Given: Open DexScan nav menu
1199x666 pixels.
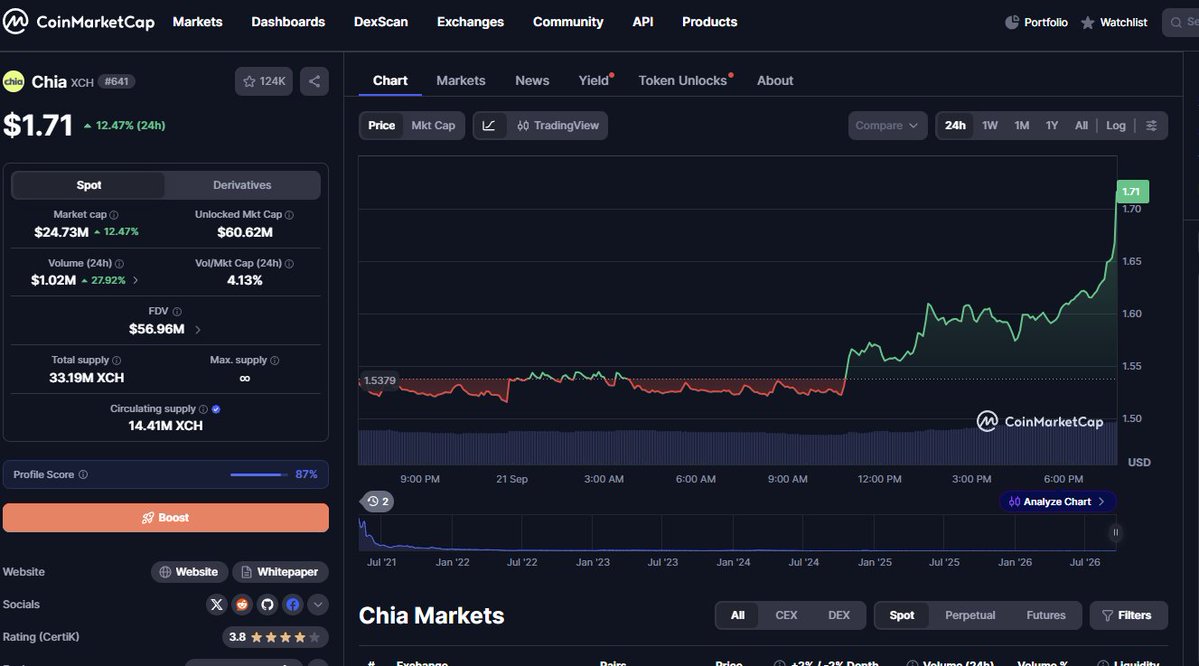Looking at the screenshot, I should coord(381,22).
